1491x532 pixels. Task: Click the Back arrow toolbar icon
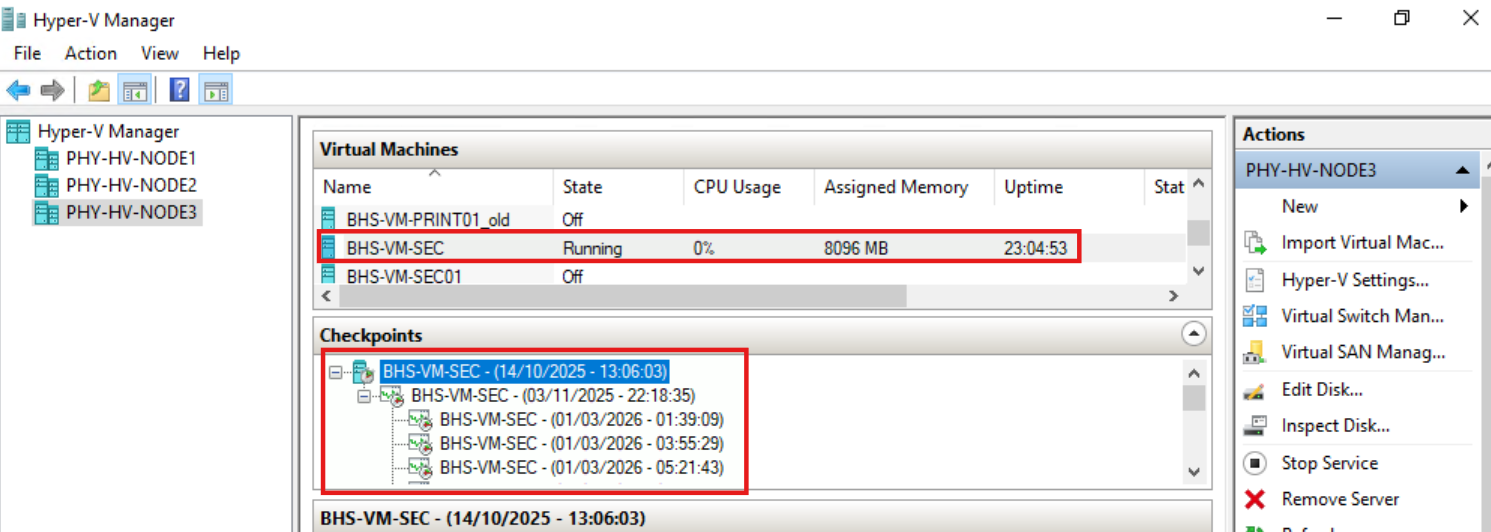[x=18, y=91]
